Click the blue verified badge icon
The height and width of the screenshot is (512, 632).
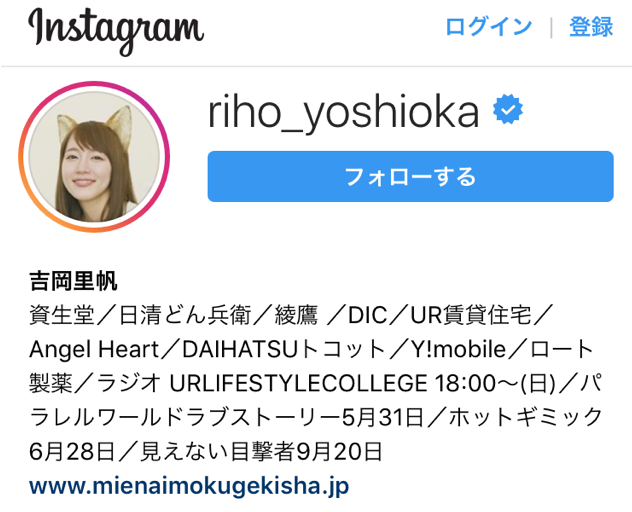pos(507,109)
